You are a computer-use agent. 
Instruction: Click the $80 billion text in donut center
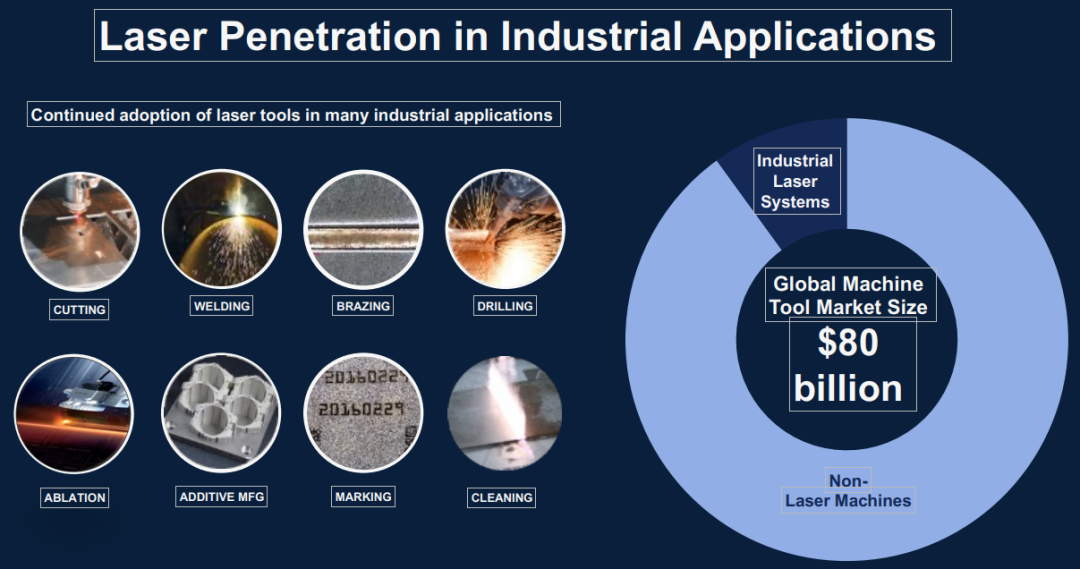(848, 365)
